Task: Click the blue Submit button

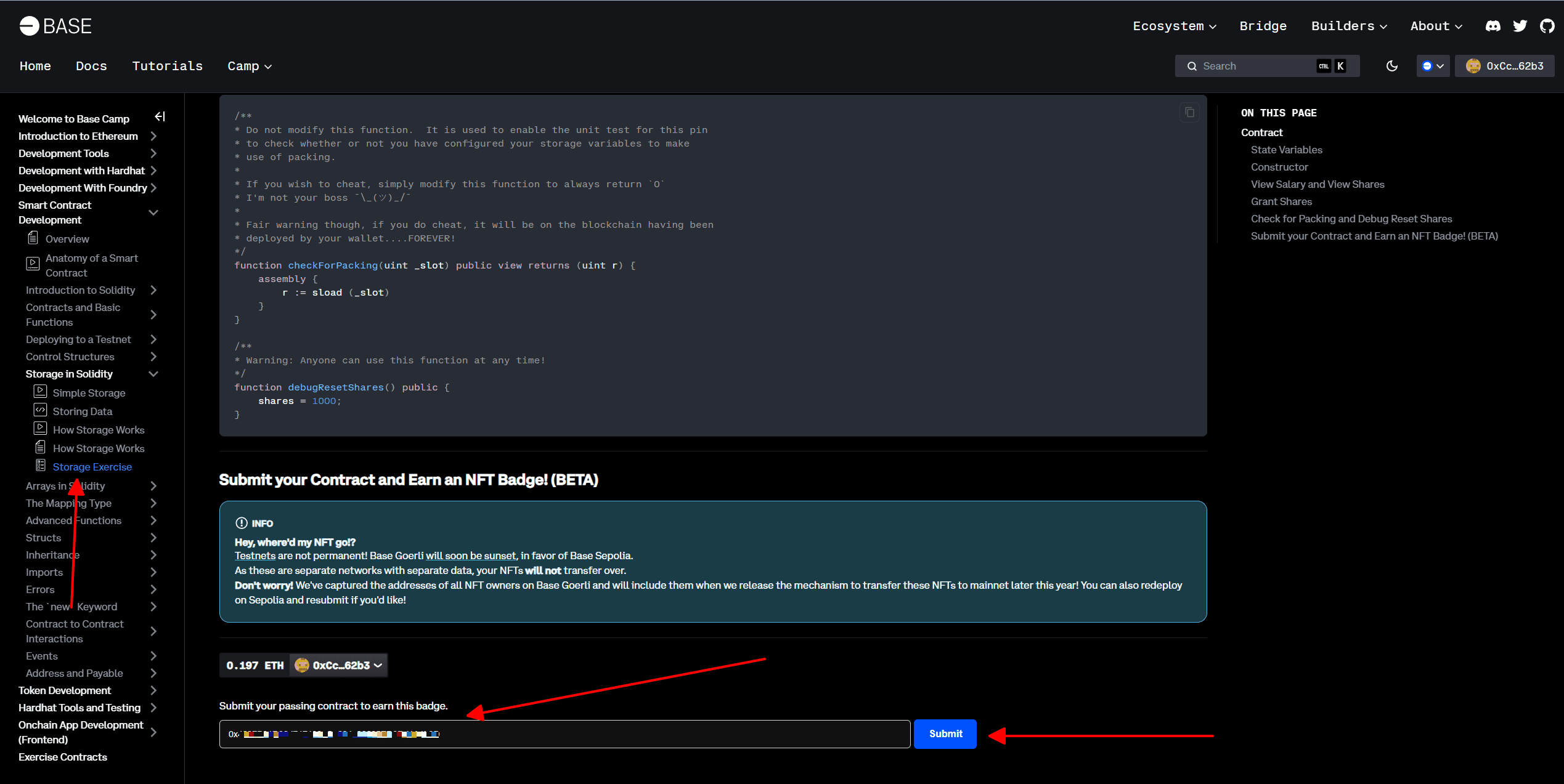Action: pyautogui.click(x=945, y=734)
